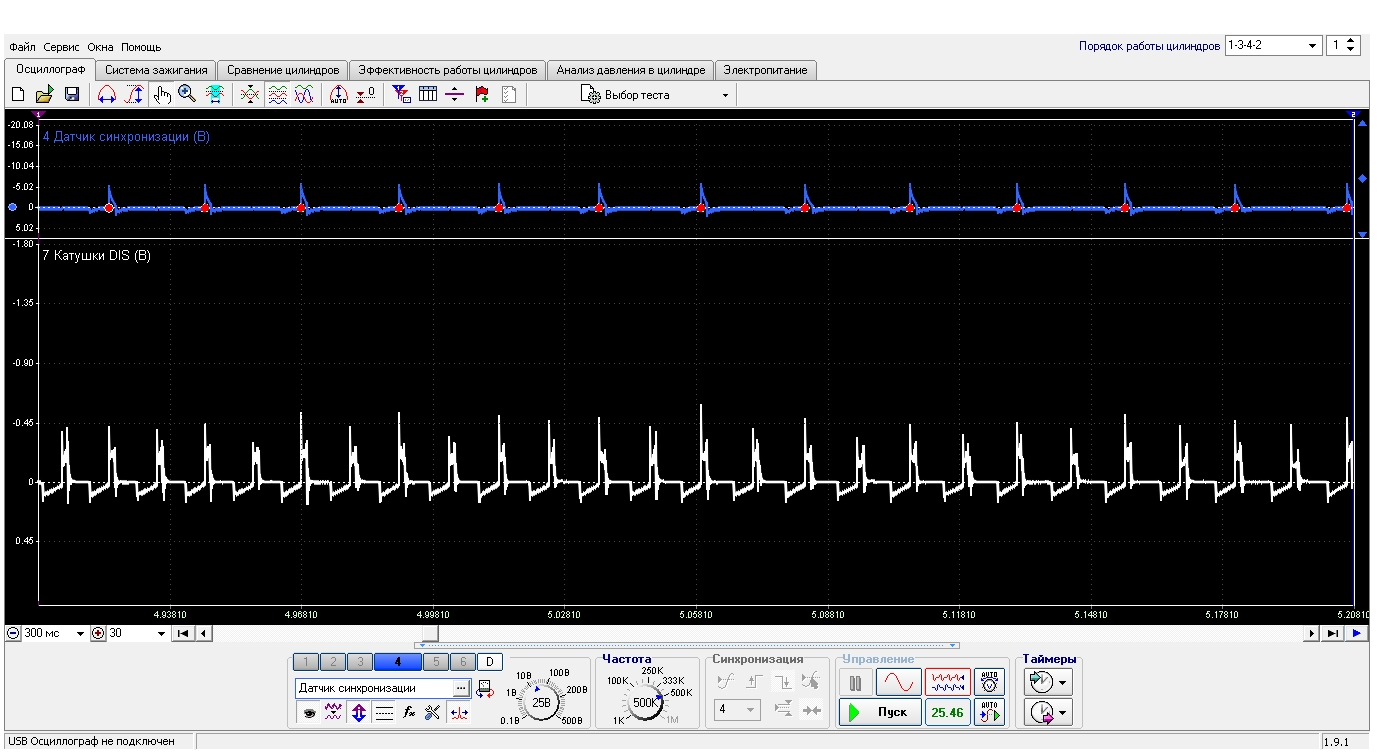Toggle channel 6 button
The image size is (1382, 754).
click(461, 662)
